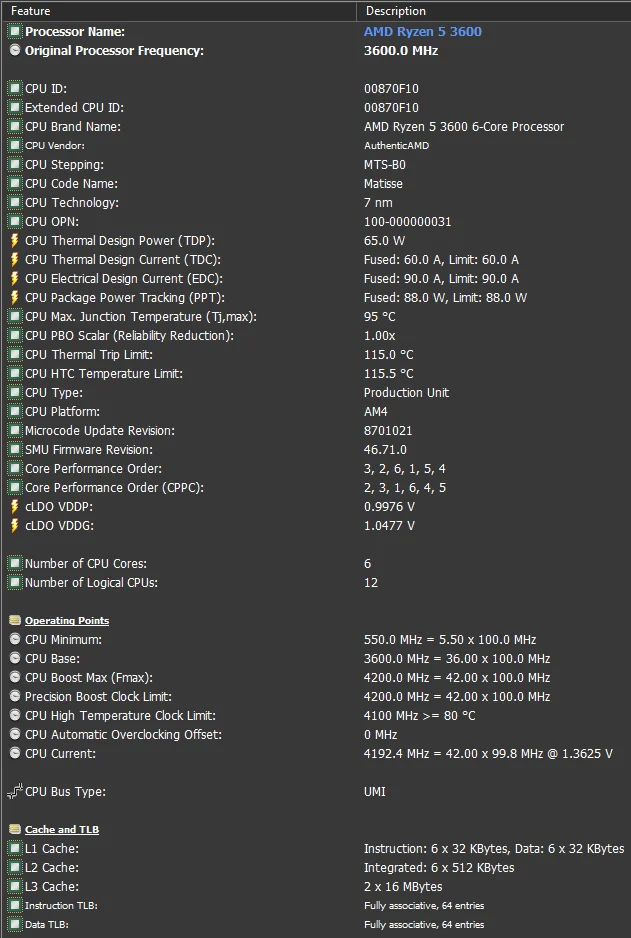Select the Cache and TLB section heading
The height and width of the screenshot is (938, 631).
pos(62,830)
